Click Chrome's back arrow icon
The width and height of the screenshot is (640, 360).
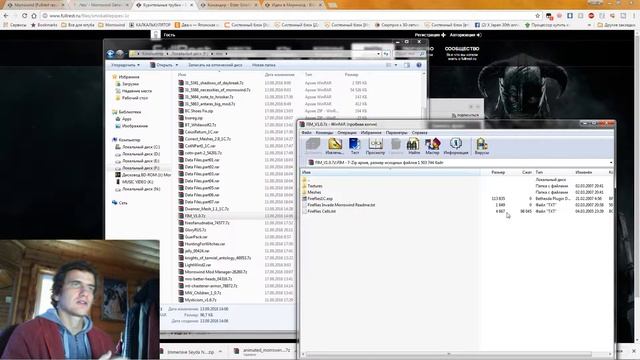[x=6, y=16]
